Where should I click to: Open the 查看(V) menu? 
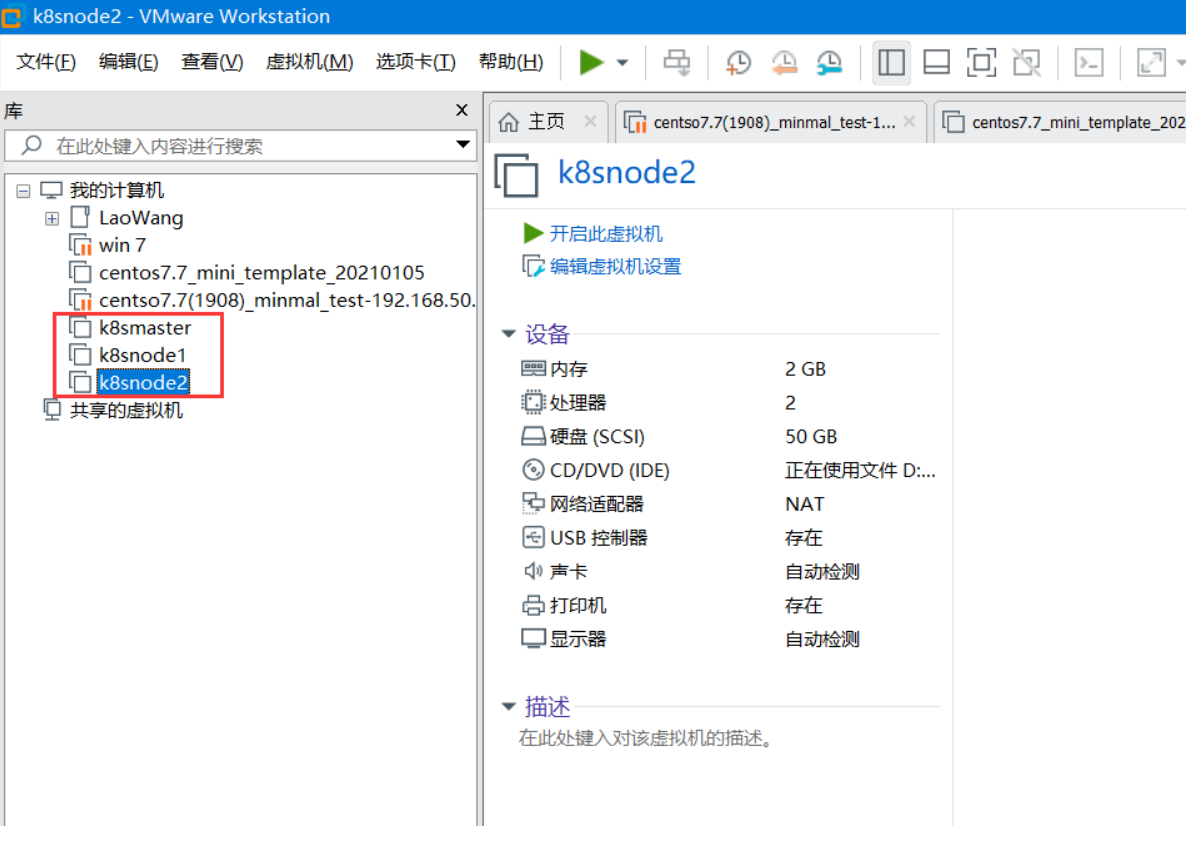coord(212,61)
